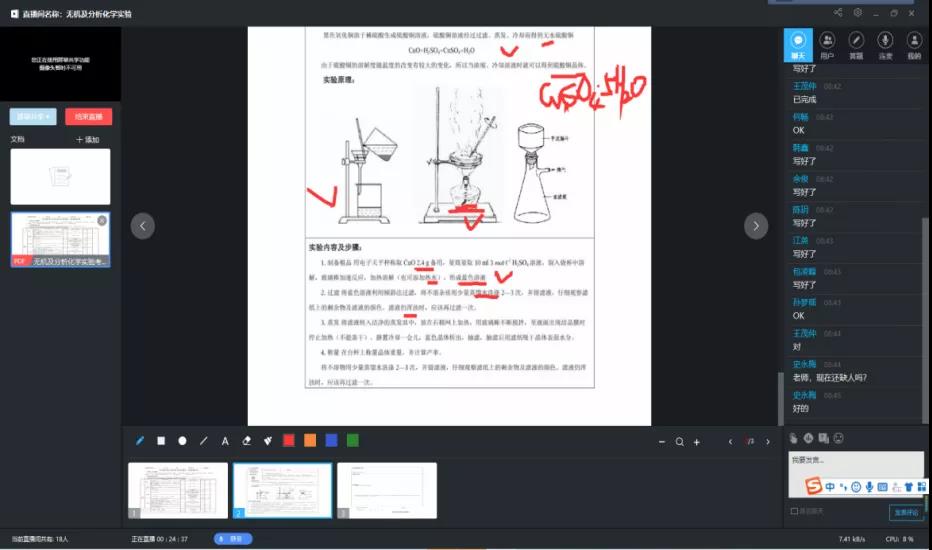The width and height of the screenshot is (932, 550).
Task: Open Sogou skin shirt icon
Action: [908, 487]
